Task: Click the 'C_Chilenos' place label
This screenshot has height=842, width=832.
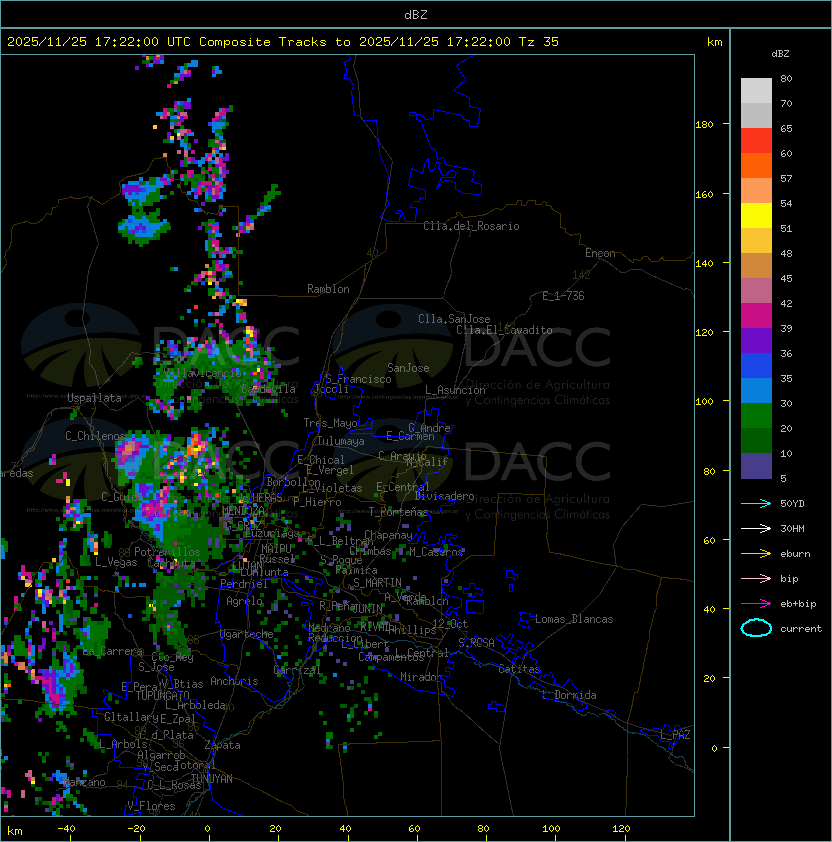Action: (x=95, y=435)
